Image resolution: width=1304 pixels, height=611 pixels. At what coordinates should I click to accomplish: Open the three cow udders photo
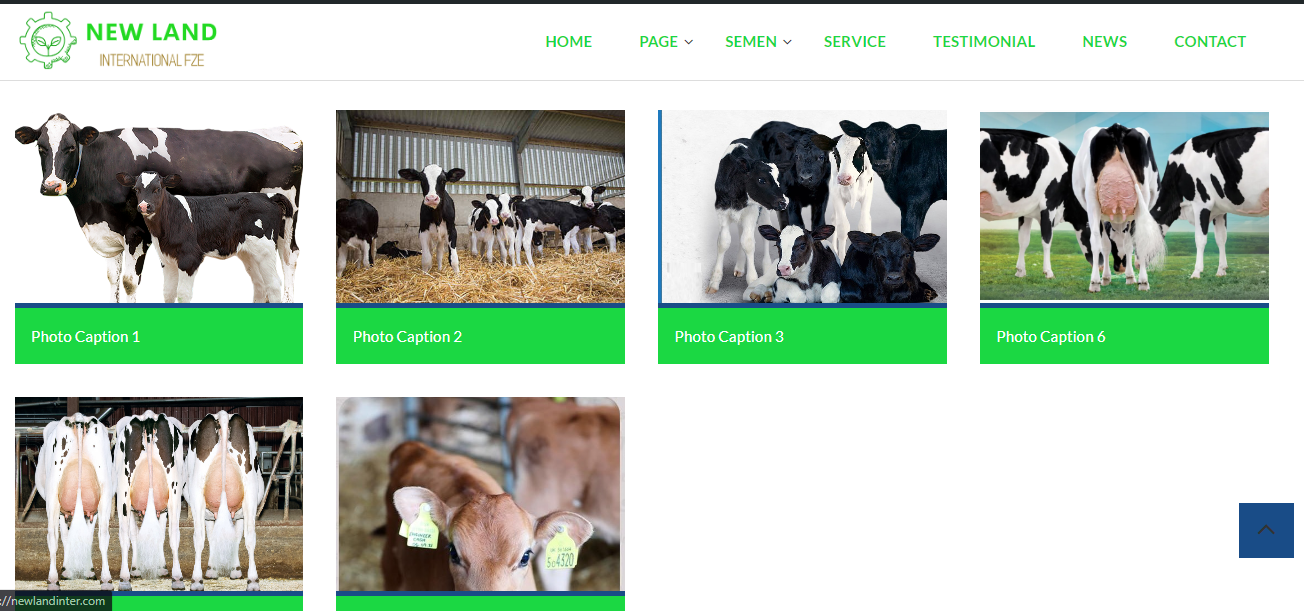tap(159, 494)
